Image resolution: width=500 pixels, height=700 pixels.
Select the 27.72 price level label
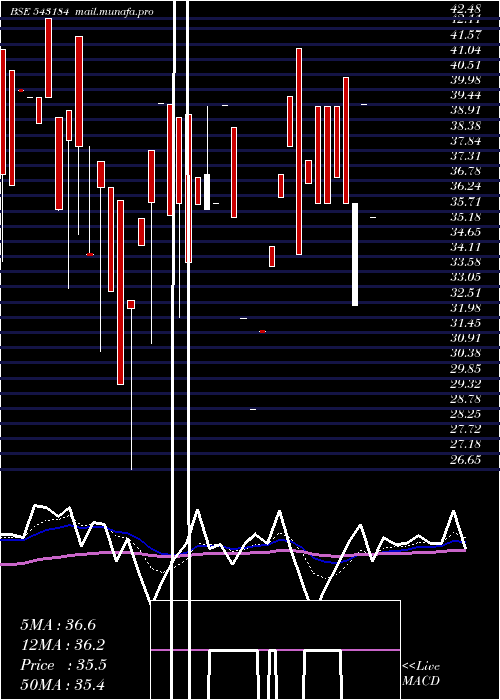[x=465, y=429]
